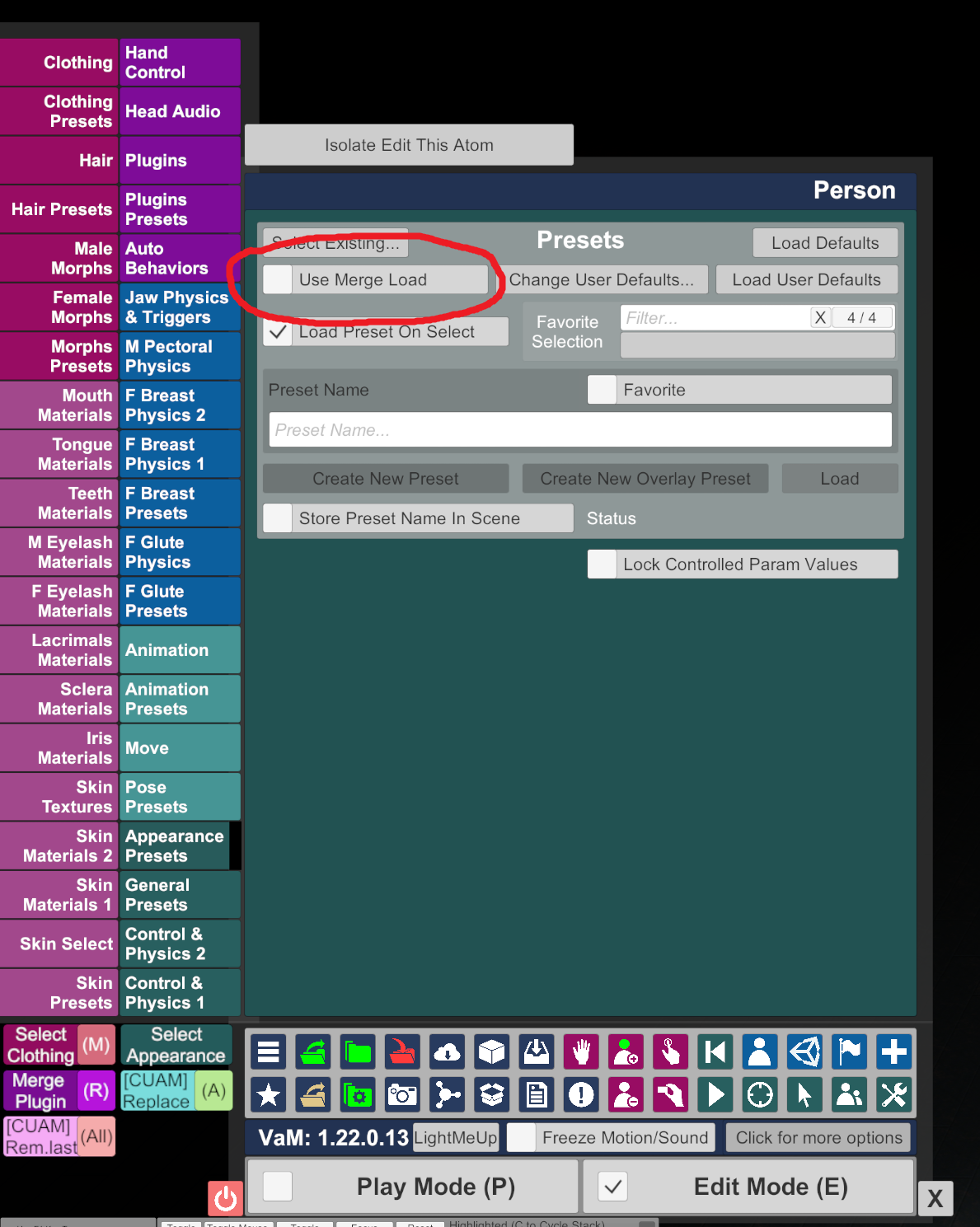This screenshot has width=980, height=1227.
Task: Click the green open scene folder icon
Action: click(313, 1052)
